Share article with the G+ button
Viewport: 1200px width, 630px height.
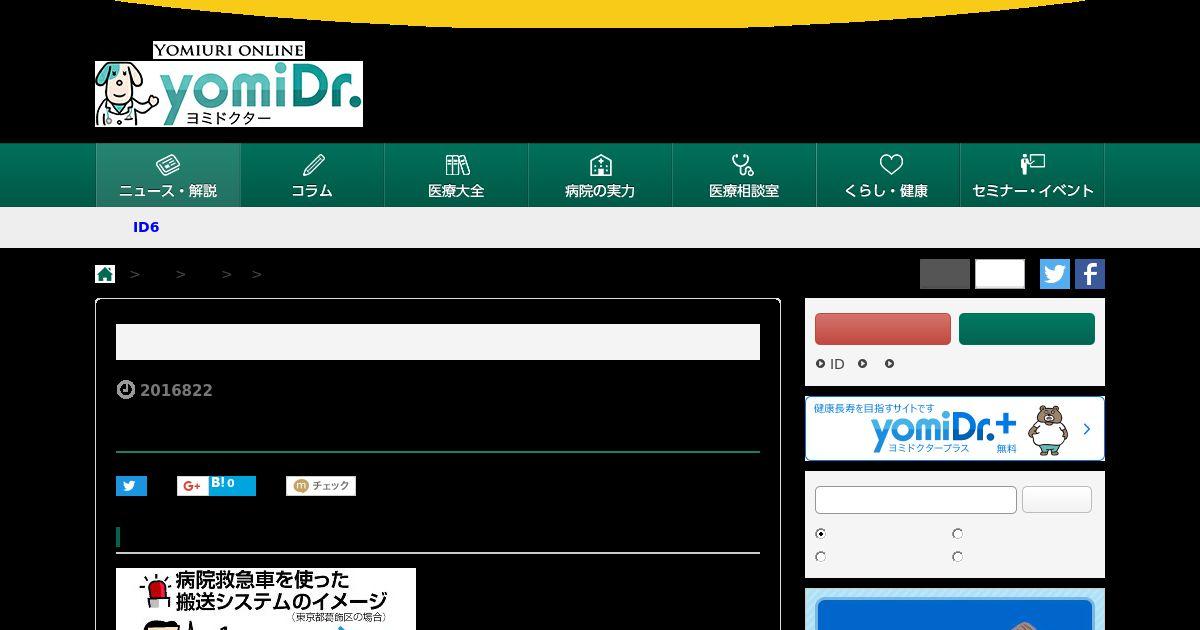(x=192, y=486)
